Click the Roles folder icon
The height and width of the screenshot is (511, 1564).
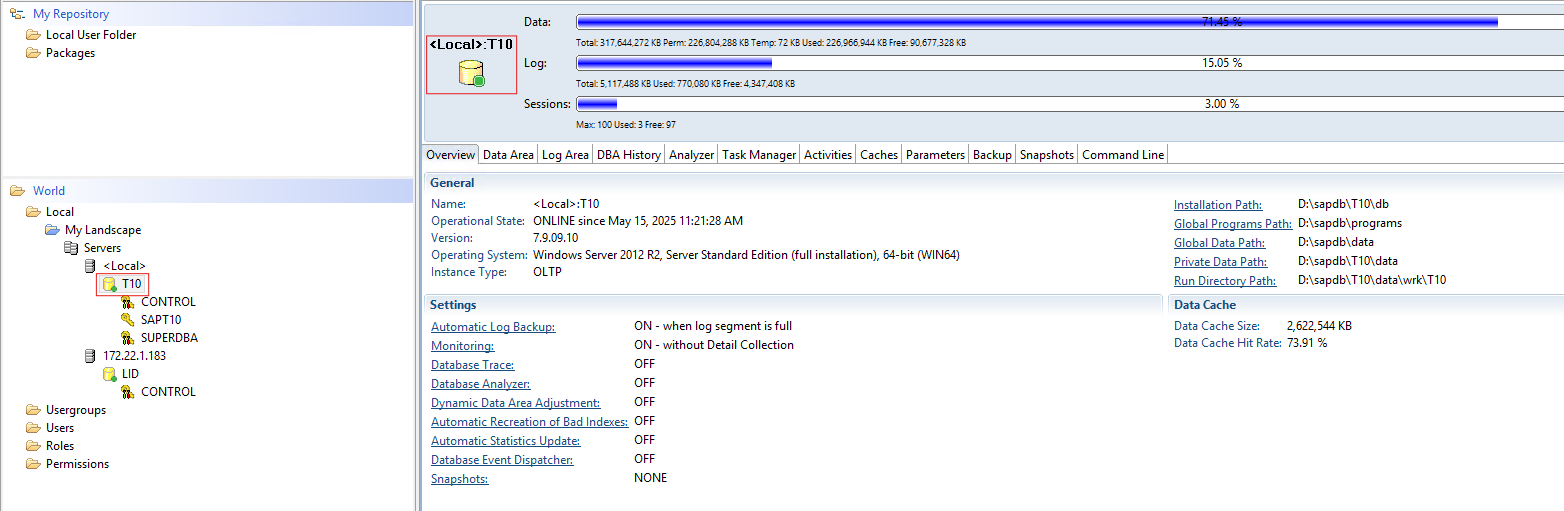[33, 446]
